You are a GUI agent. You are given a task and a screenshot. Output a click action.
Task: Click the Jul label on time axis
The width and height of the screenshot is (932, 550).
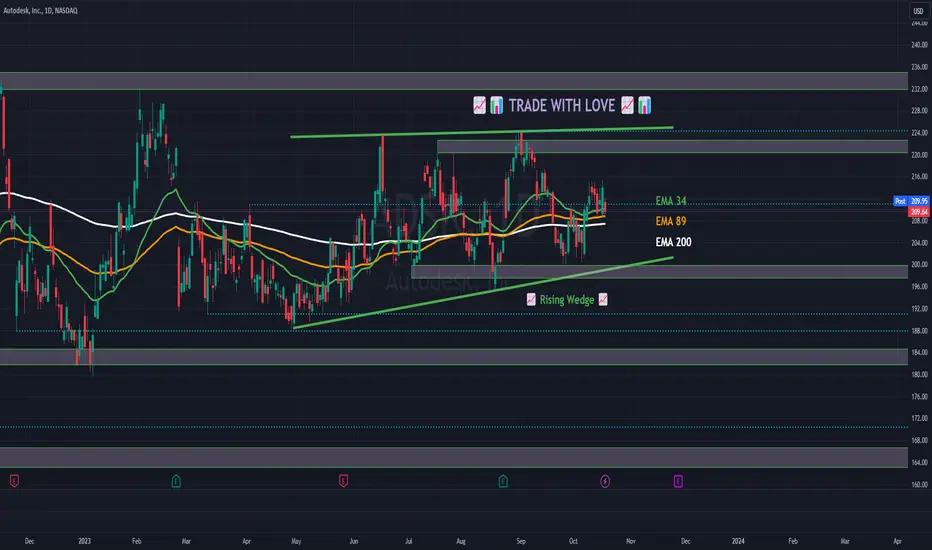[x=408, y=541]
